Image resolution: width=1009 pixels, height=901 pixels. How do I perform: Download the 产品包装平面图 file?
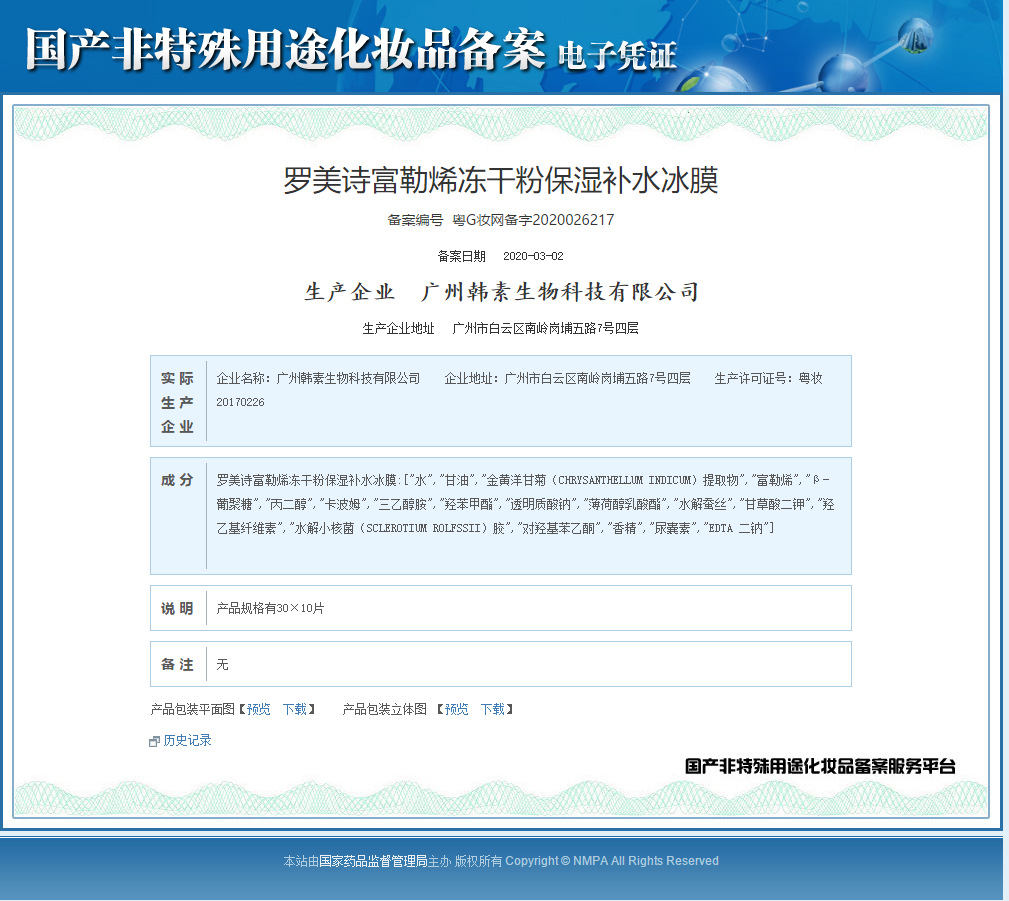tap(295, 709)
